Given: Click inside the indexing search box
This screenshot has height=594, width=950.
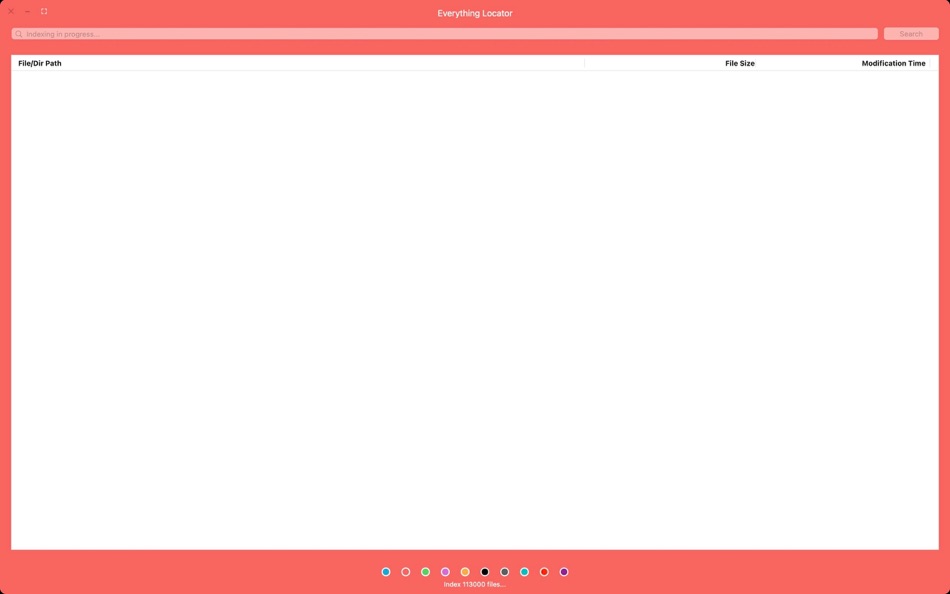Looking at the screenshot, I should coord(400,33).
